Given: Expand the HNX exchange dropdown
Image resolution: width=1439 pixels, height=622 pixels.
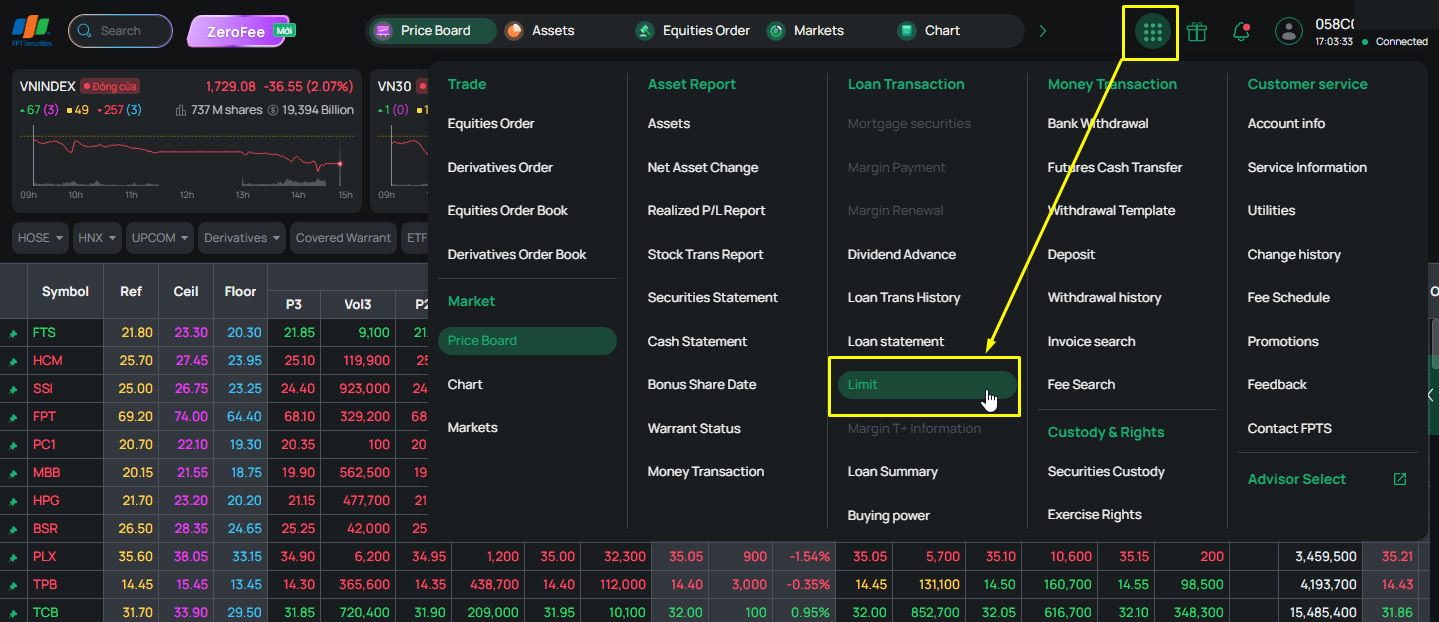Looking at the screenshot, I should tap(98, 238).
